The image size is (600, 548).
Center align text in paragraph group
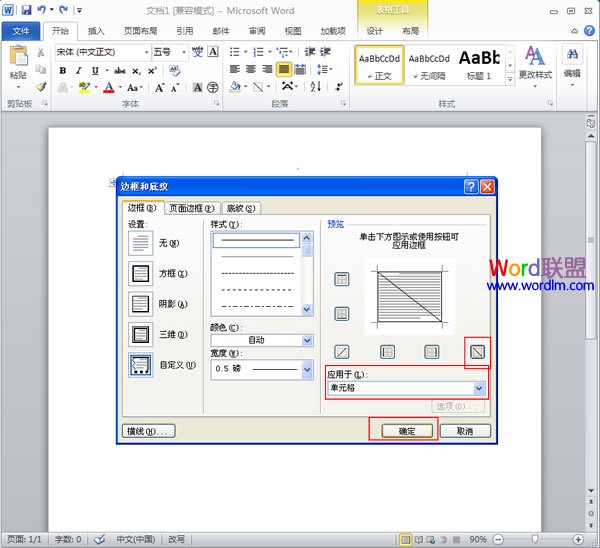(x=251, y=69)
